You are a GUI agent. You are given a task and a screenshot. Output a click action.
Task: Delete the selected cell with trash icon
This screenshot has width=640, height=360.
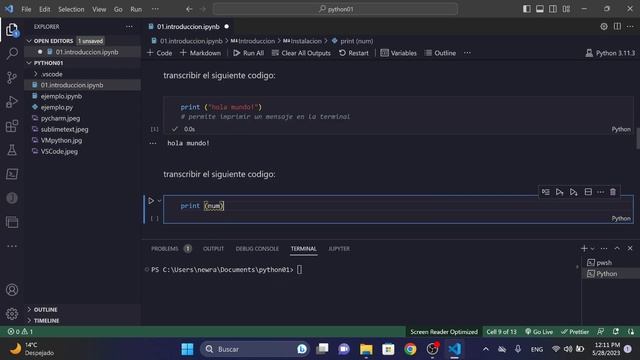coord(613,192)
